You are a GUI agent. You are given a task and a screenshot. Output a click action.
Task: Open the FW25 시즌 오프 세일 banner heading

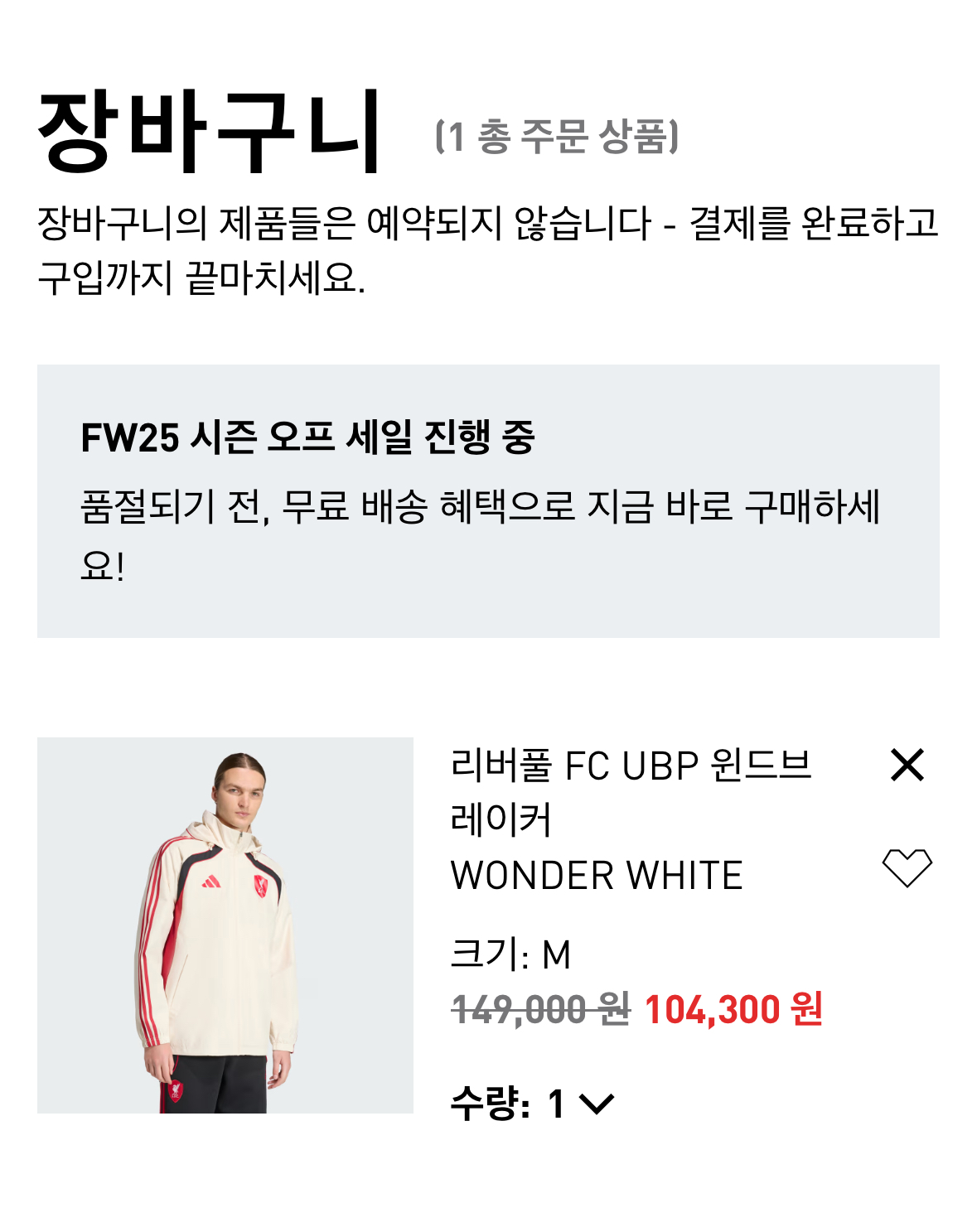click(307, 437)
